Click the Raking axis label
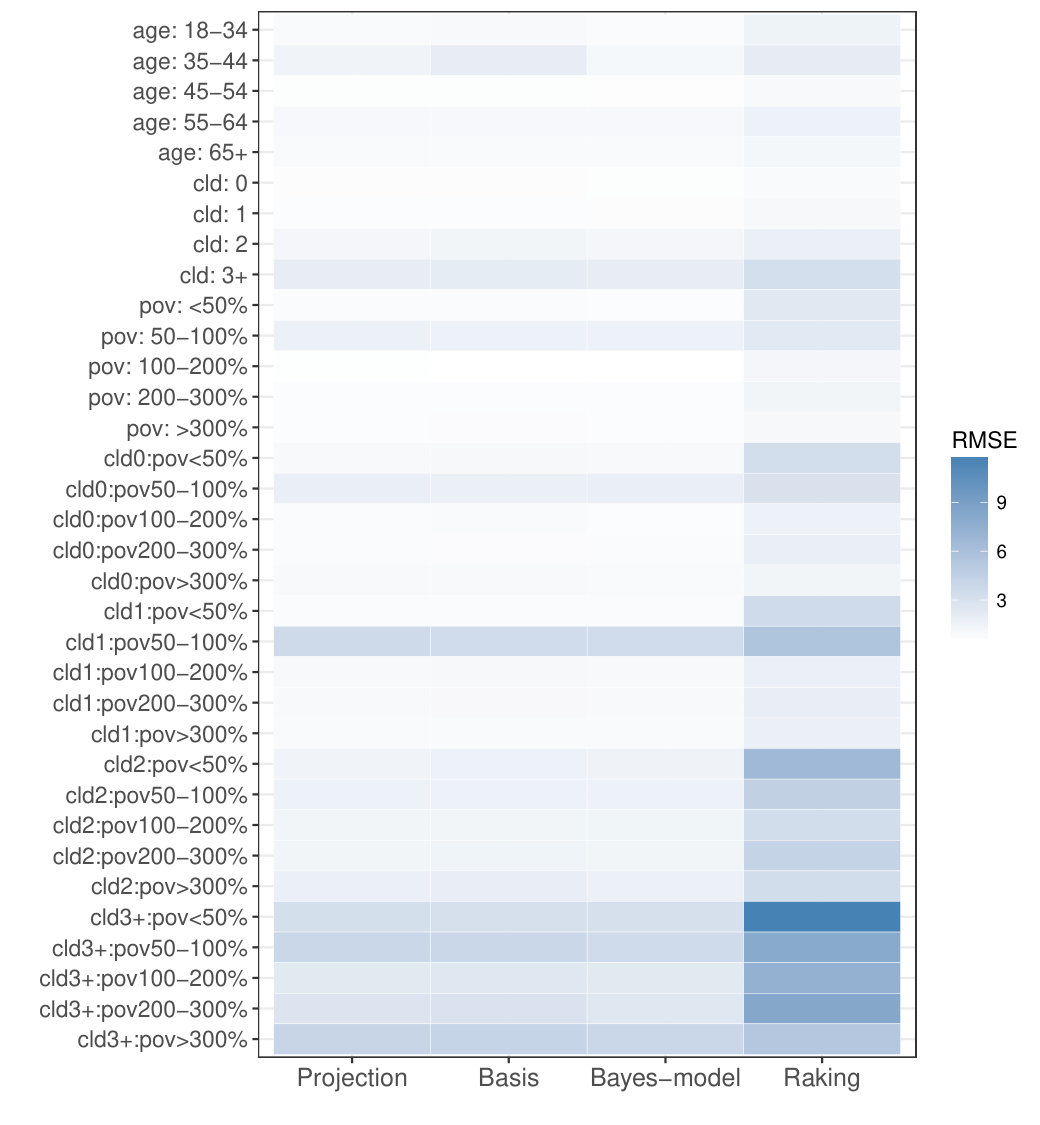 (821, 1078)
